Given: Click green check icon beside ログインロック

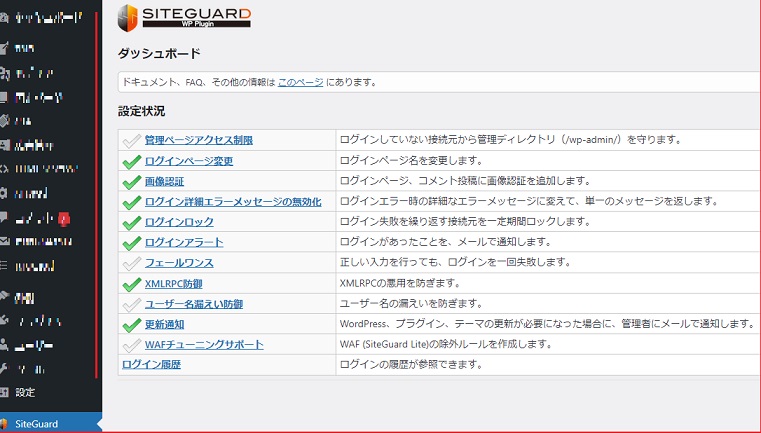Looking at the screenshot, I should (131, 222).
